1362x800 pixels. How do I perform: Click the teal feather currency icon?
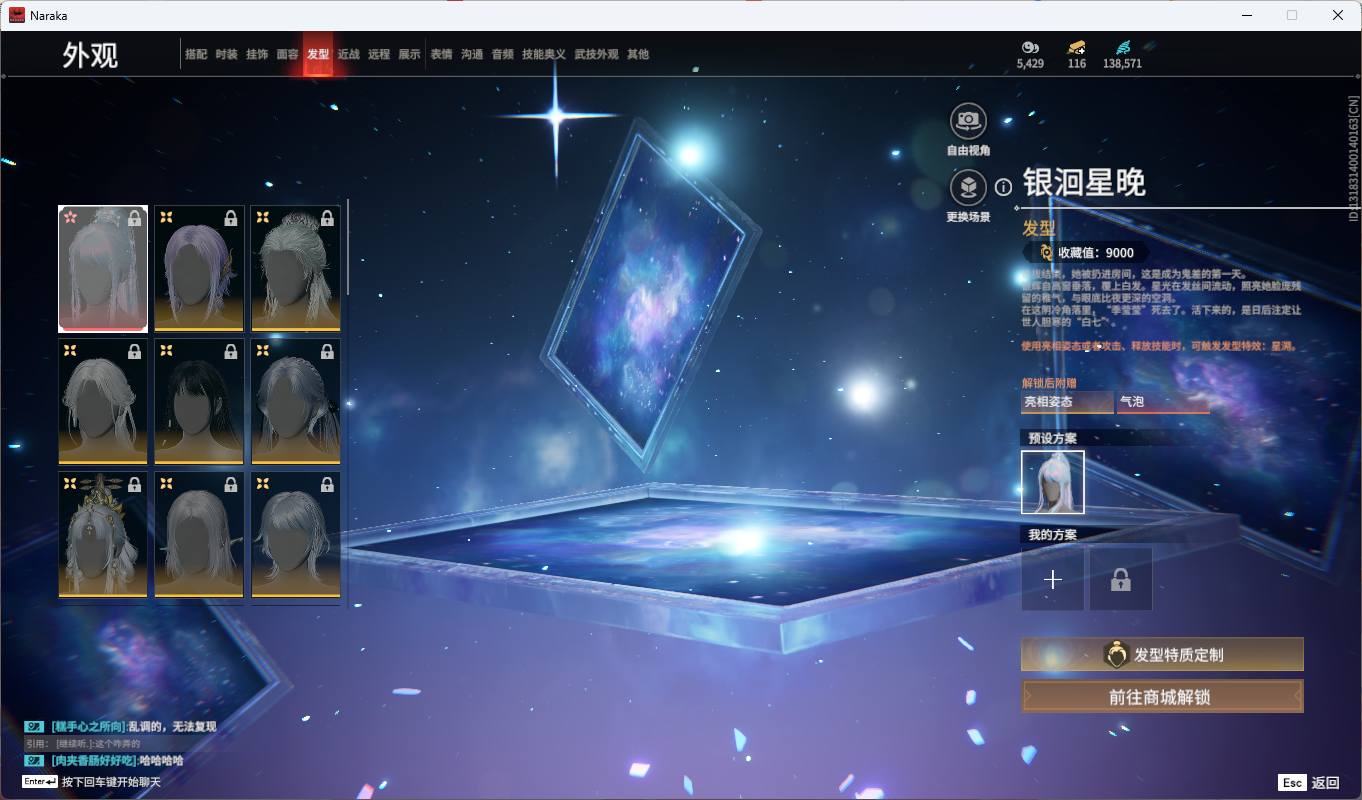(x=1122, y=47)
